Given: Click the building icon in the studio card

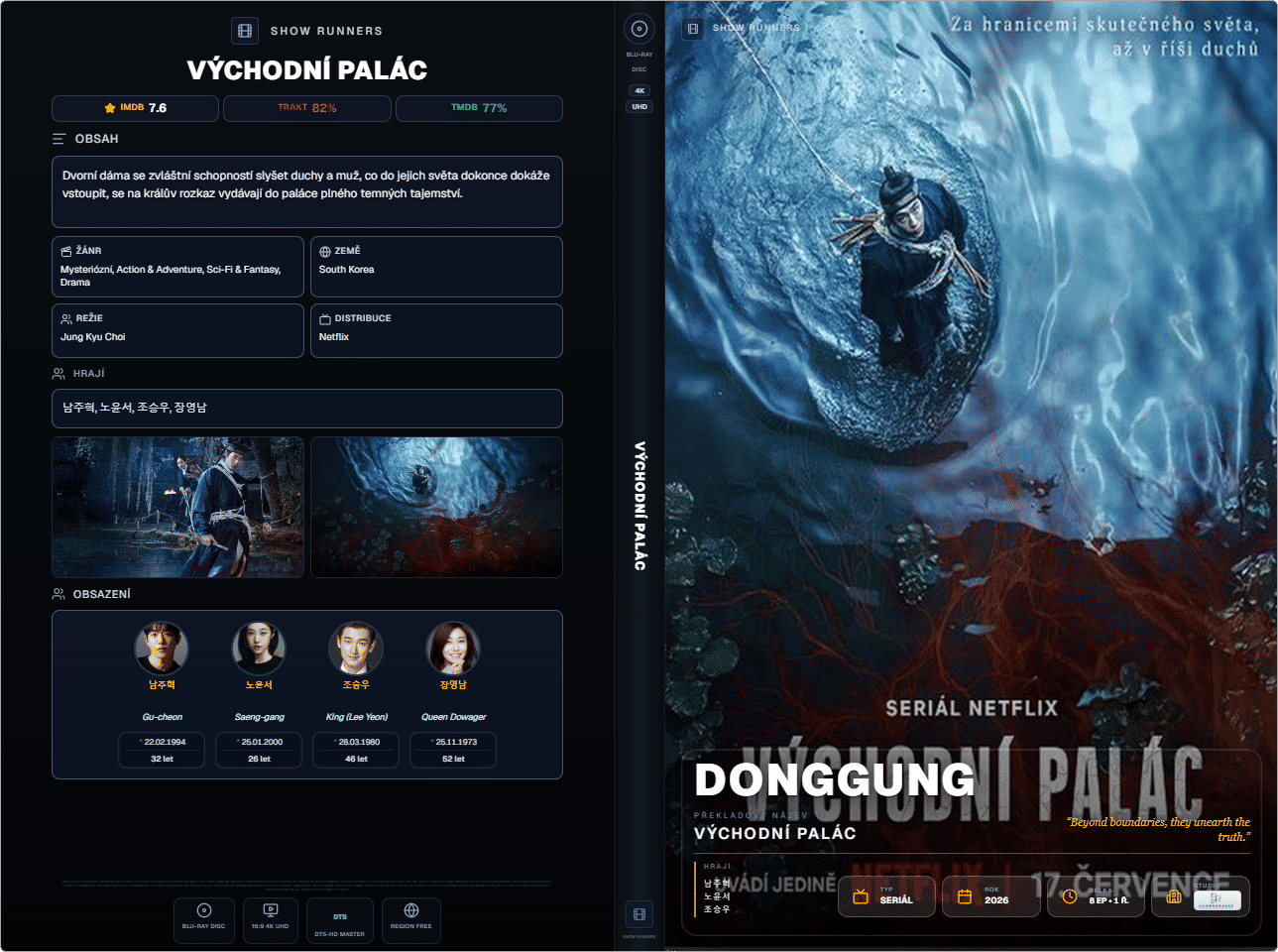Looking at the screenshot, I should click(1174, 896).
